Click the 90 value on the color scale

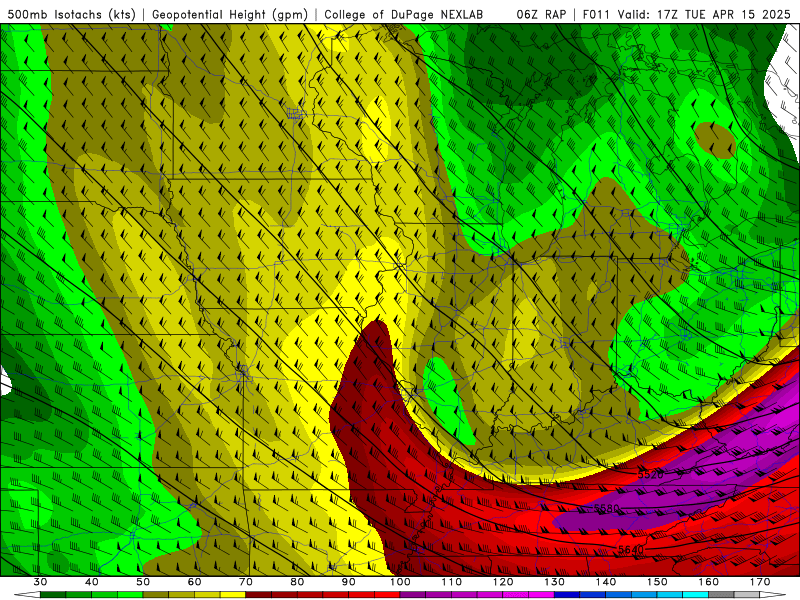point(349,582)
